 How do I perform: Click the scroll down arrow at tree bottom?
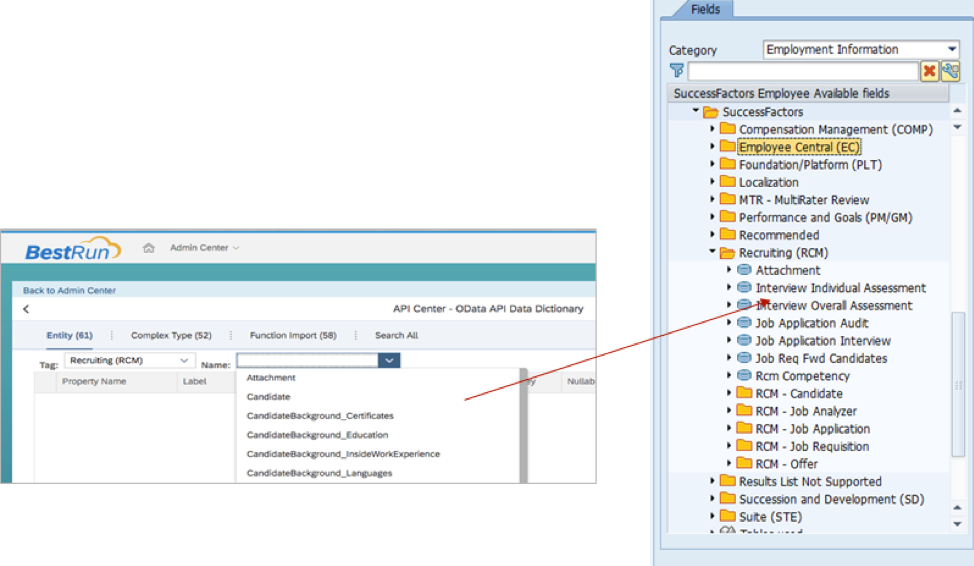coord(958,524)
